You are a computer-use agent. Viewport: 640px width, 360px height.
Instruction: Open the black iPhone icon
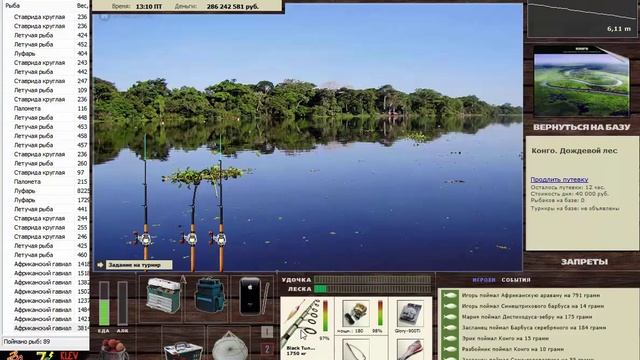pyautogui.click(x=250, y=296)
